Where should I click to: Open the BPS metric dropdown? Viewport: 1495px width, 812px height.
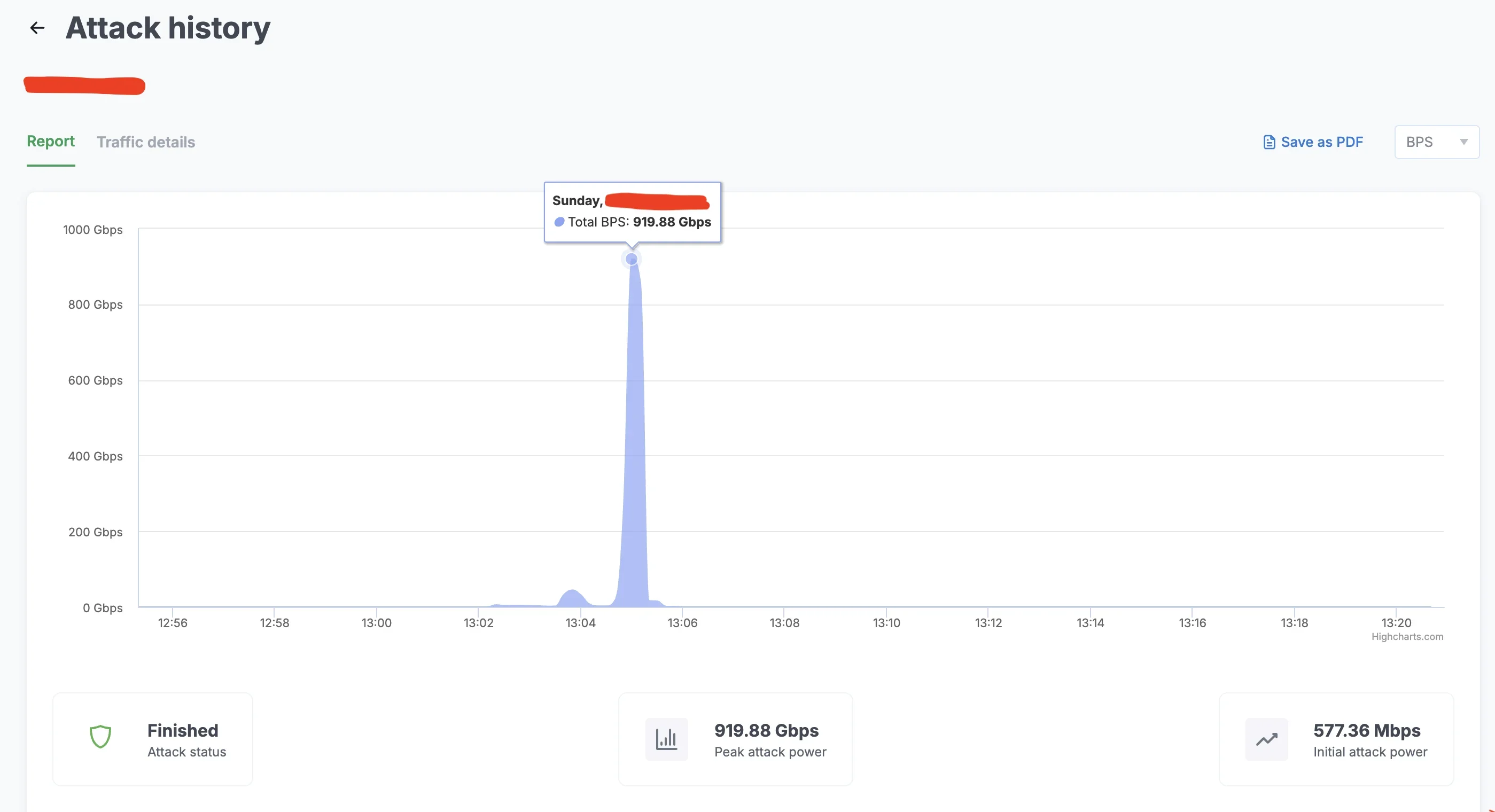1437,142
